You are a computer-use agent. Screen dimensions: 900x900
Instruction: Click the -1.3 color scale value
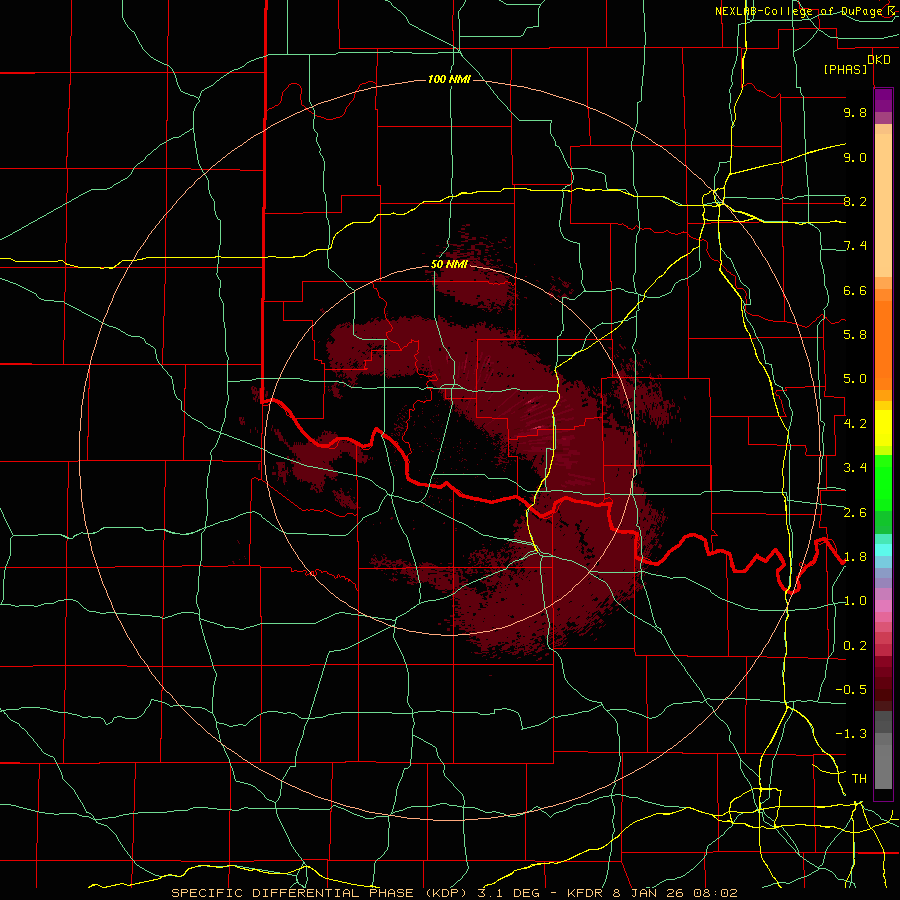[x=851, y=734]
